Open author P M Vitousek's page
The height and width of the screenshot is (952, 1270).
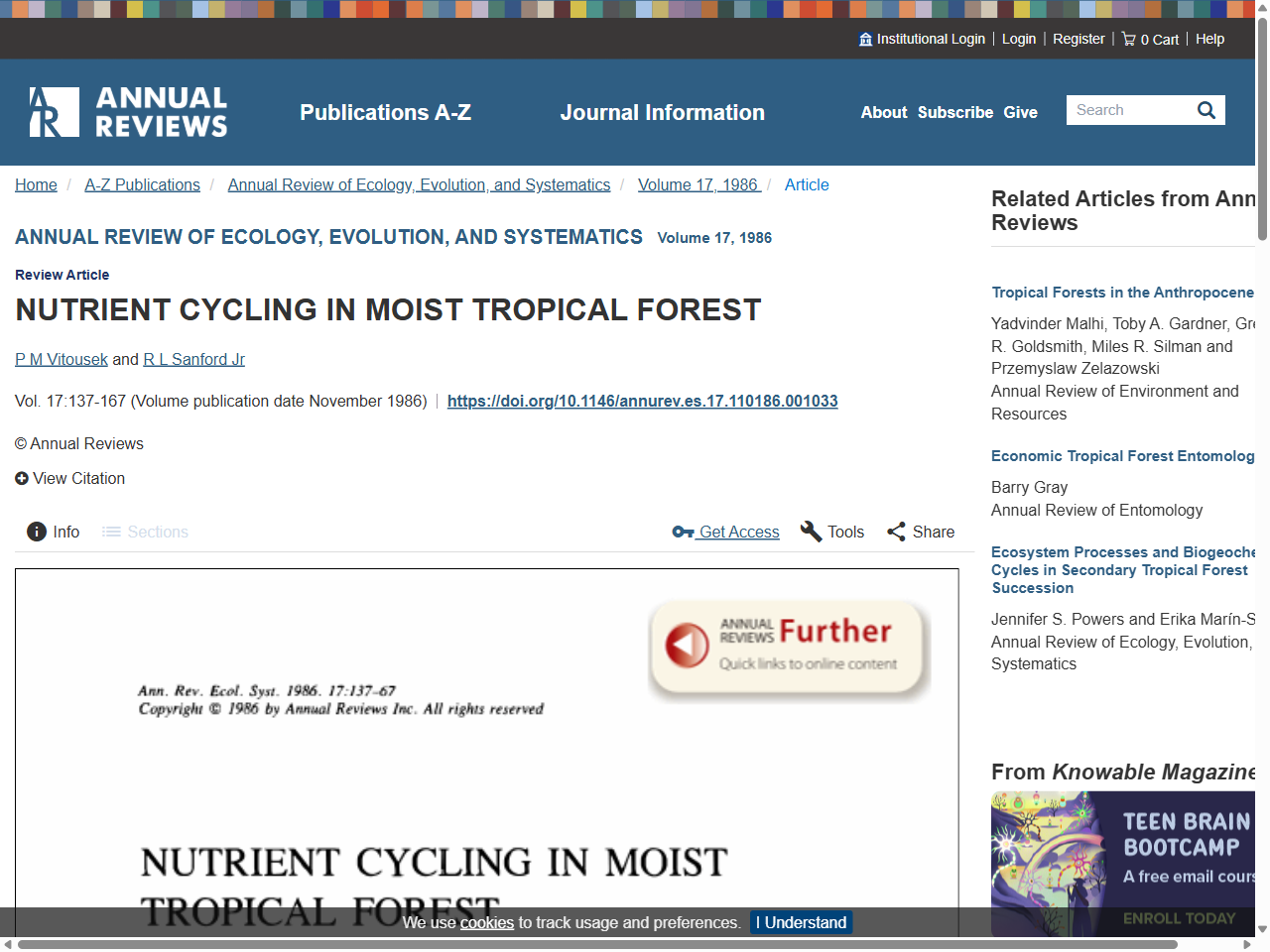(x=61, y=359)
